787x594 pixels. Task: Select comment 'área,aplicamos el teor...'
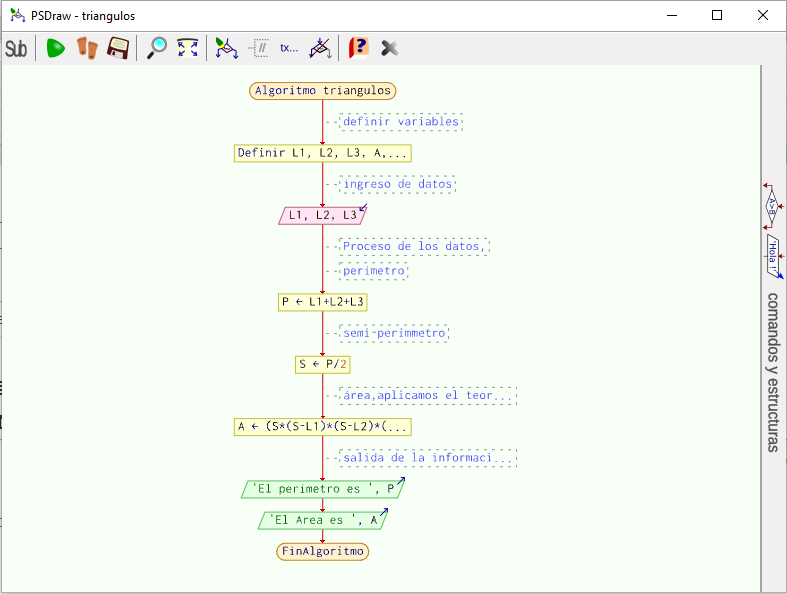[428, 396]
